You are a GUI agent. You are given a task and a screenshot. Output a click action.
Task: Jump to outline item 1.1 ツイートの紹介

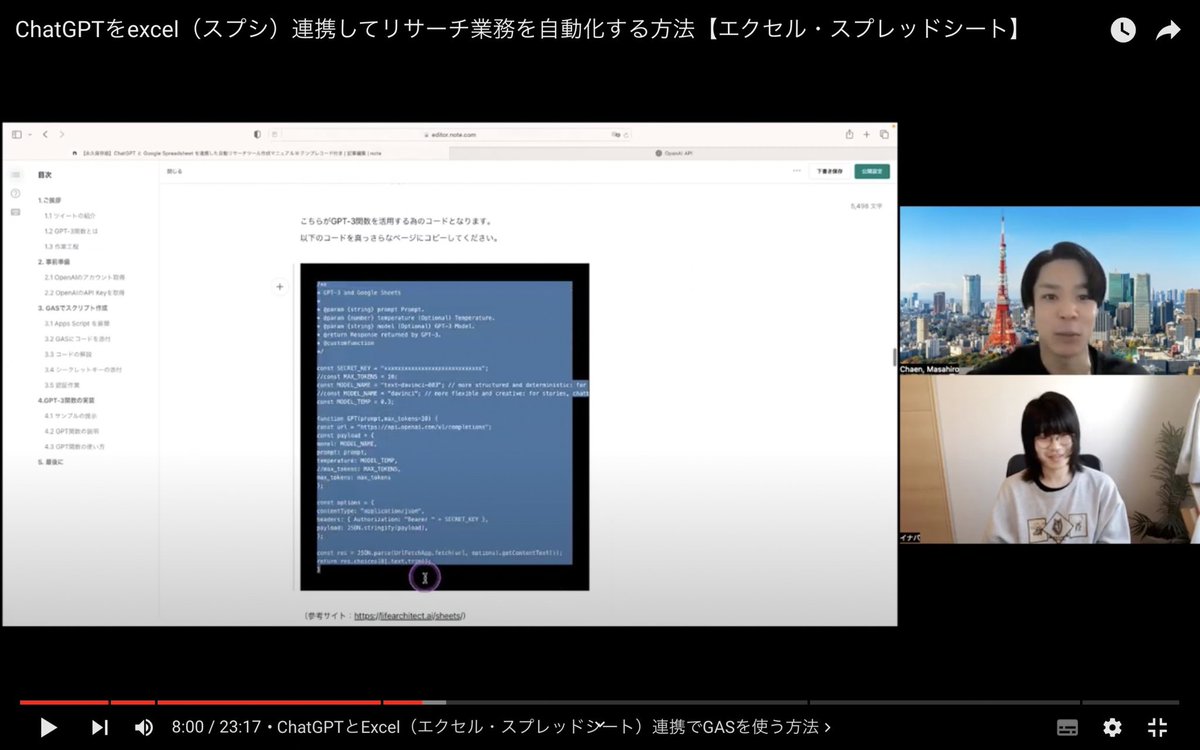[x=69, y=215]
